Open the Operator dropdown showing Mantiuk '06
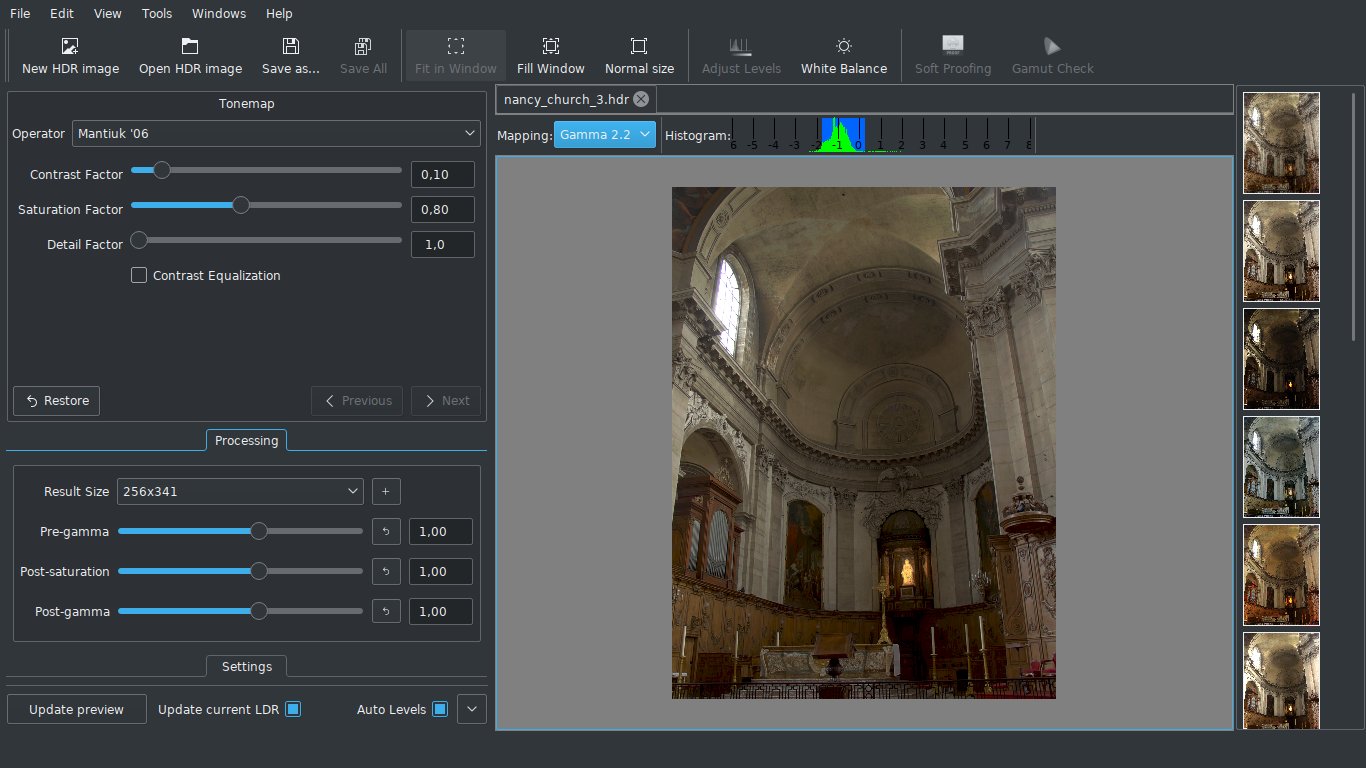Screen dimensions: 1366x768 (276, 133)
